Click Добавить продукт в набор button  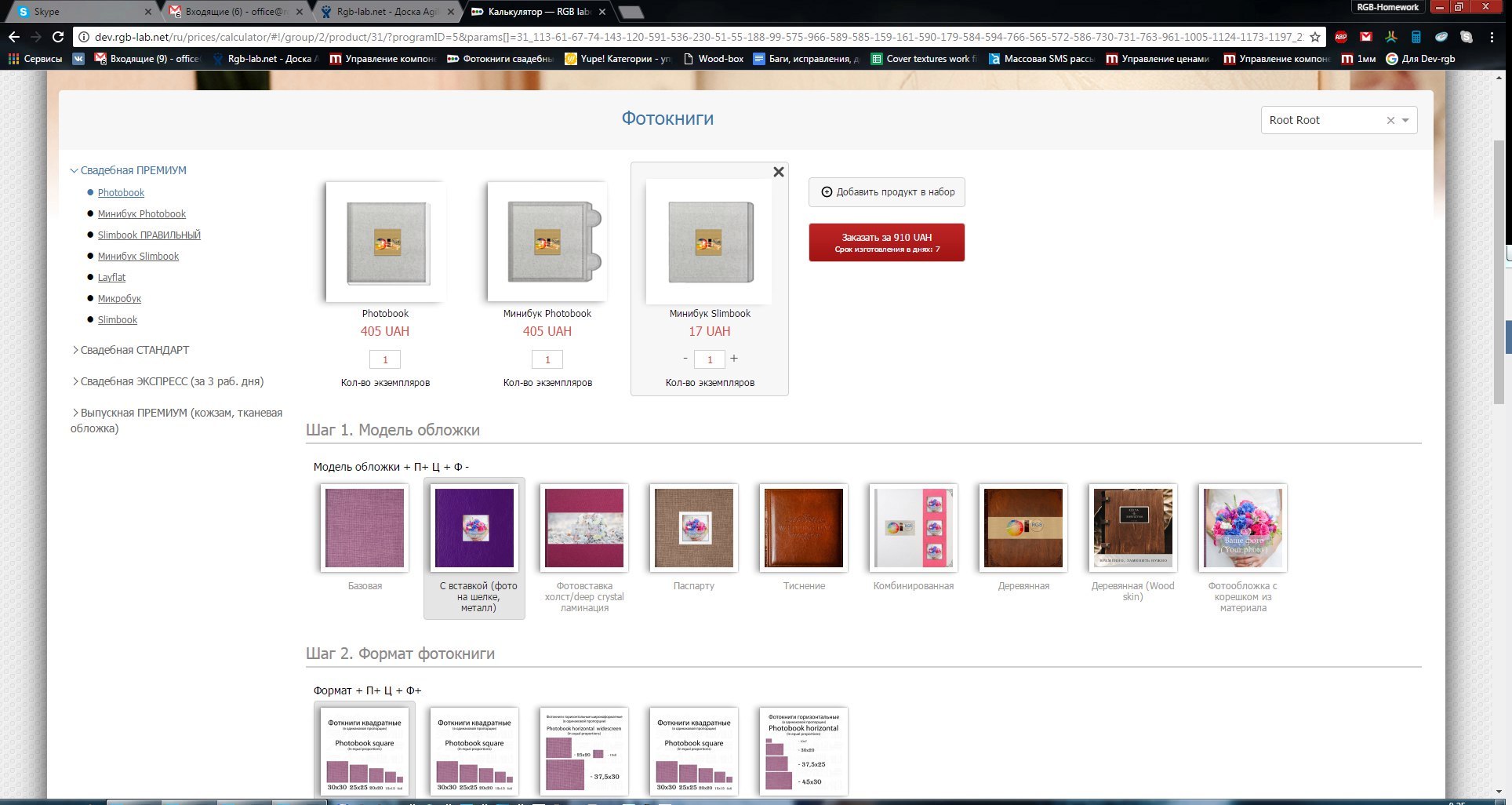click(886, 192)
